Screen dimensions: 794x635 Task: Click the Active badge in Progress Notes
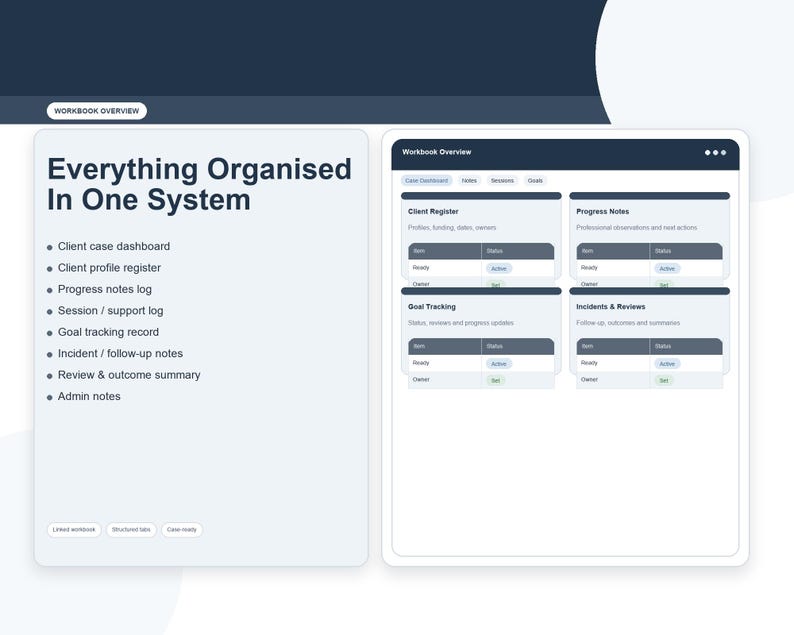(x=667, y=269)
